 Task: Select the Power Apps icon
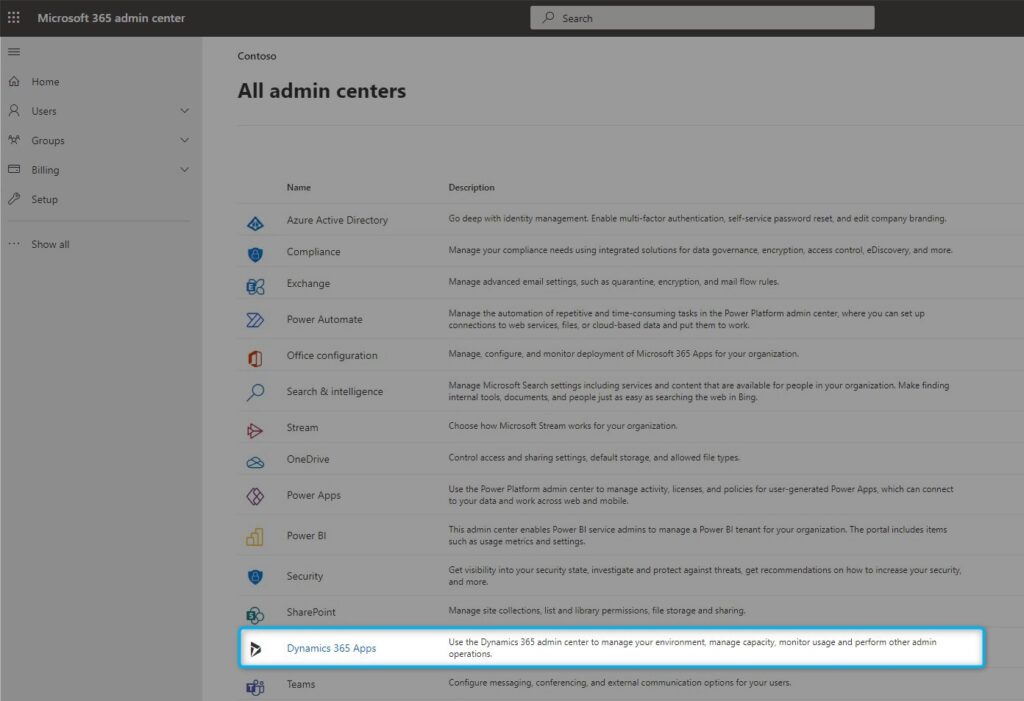258,495
